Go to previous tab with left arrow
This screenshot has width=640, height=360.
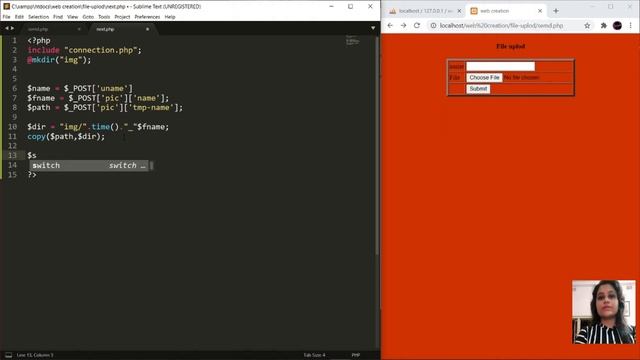coord(7,28)
